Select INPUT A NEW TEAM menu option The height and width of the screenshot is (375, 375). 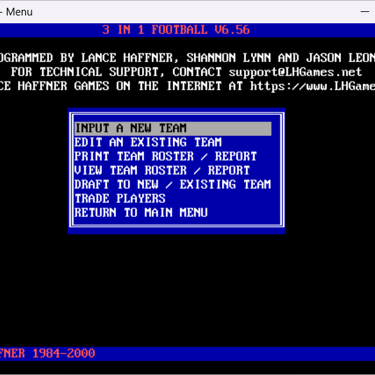click(x=173, y=128)
